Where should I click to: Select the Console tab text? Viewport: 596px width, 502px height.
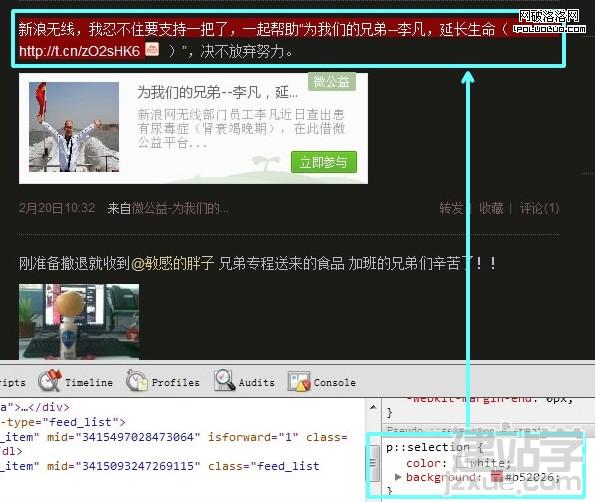[x=334, y=382]
